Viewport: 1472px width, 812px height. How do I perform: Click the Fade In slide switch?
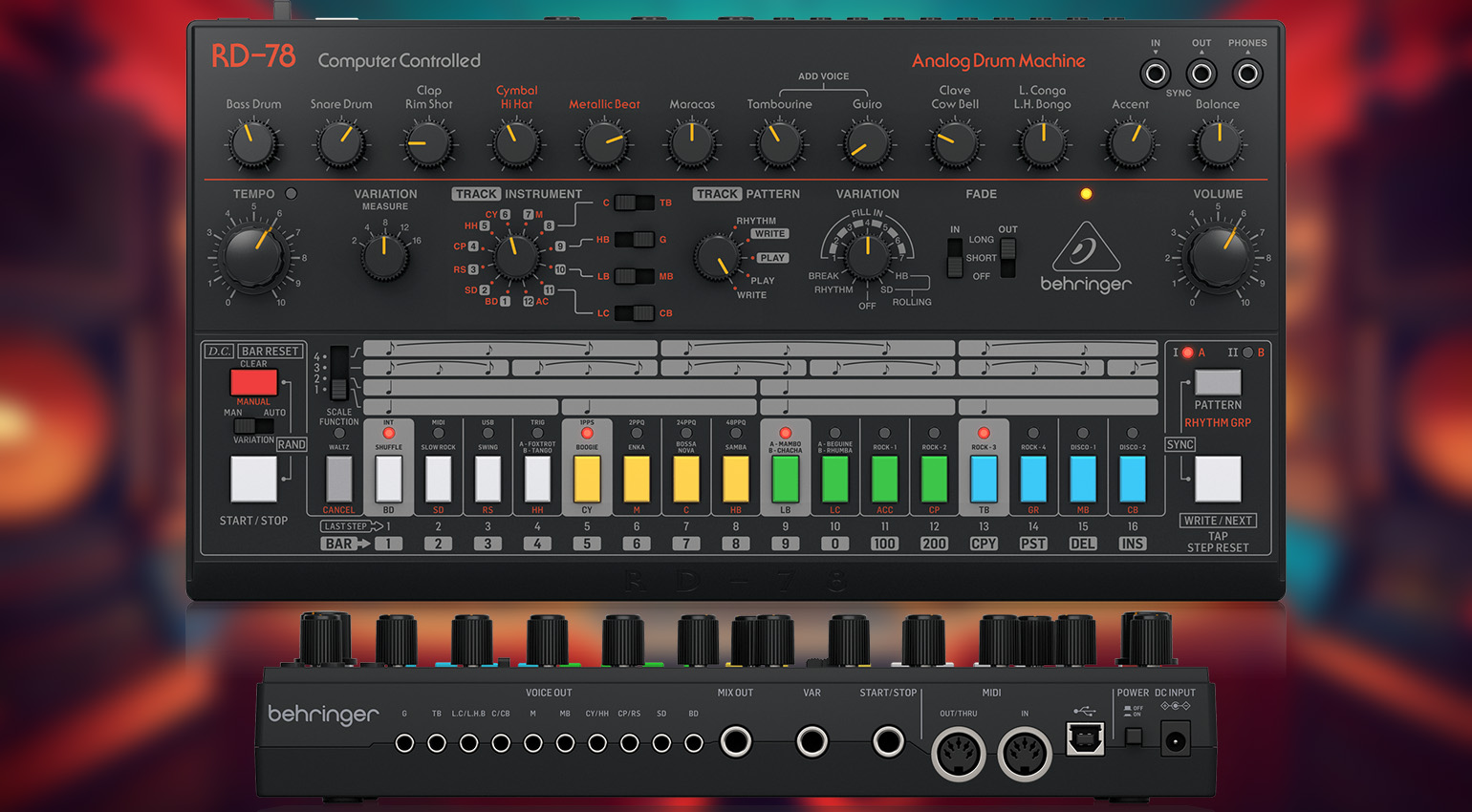point(954,258)
